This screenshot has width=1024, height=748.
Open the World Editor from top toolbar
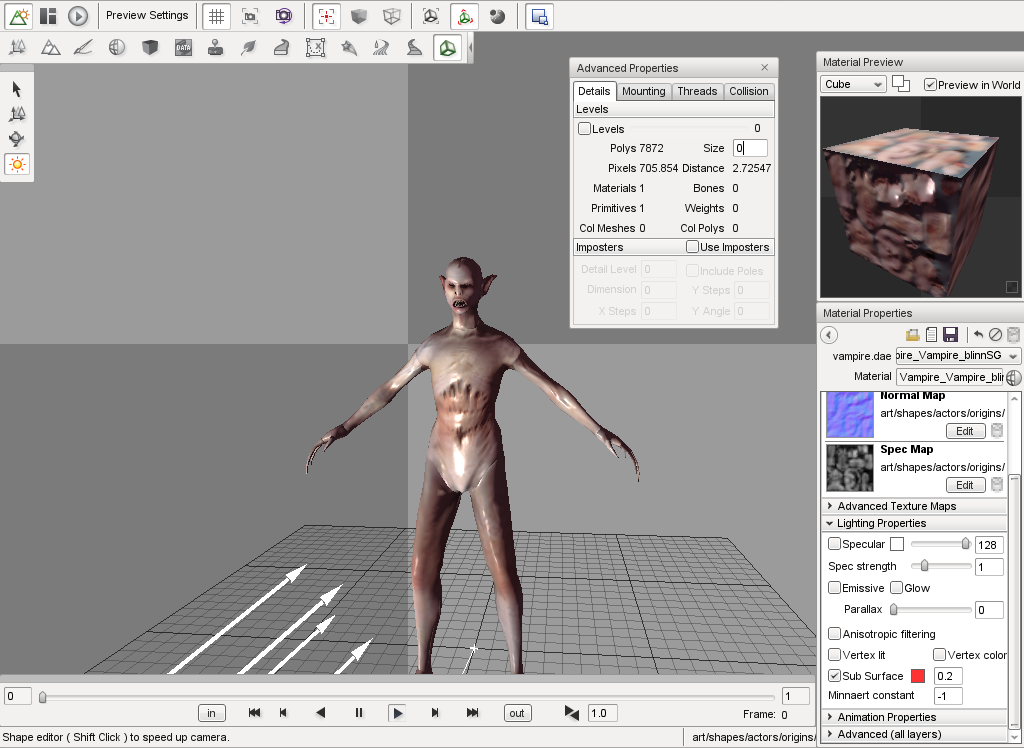tap(19, 16)
